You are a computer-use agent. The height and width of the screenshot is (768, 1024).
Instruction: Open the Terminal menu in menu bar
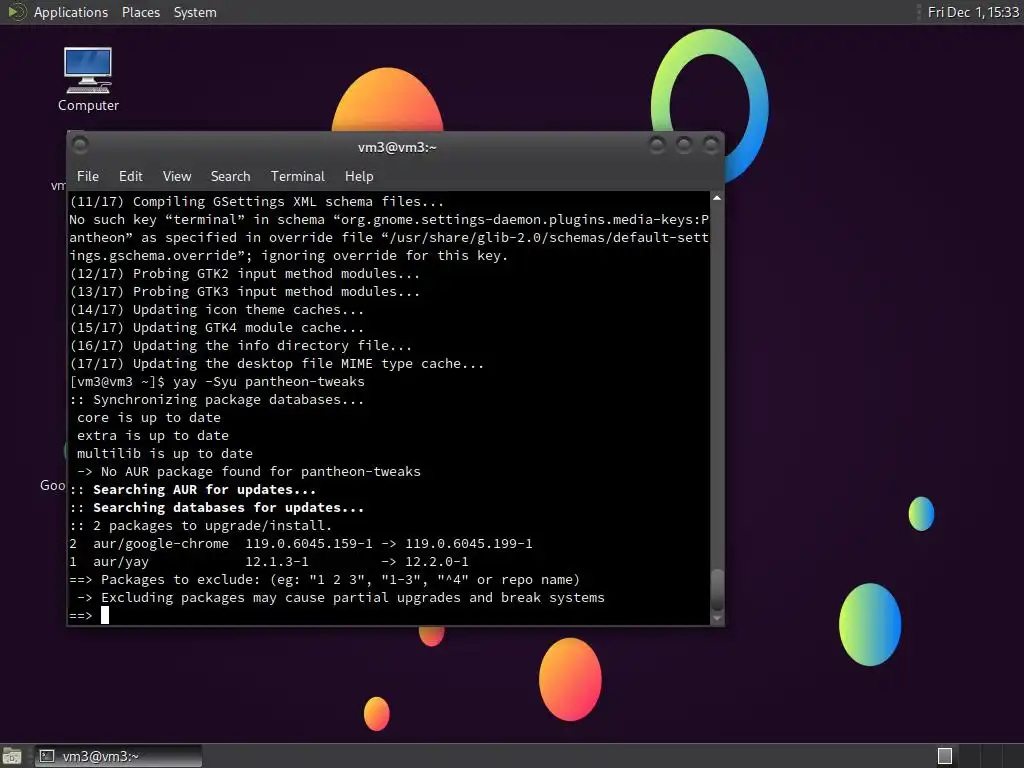click(x=298, y=176)
